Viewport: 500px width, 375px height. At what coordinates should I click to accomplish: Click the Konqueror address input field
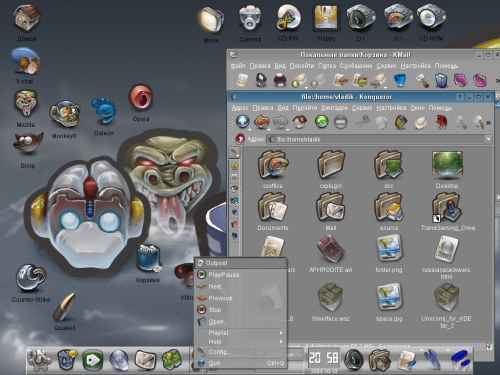[376, 139]
